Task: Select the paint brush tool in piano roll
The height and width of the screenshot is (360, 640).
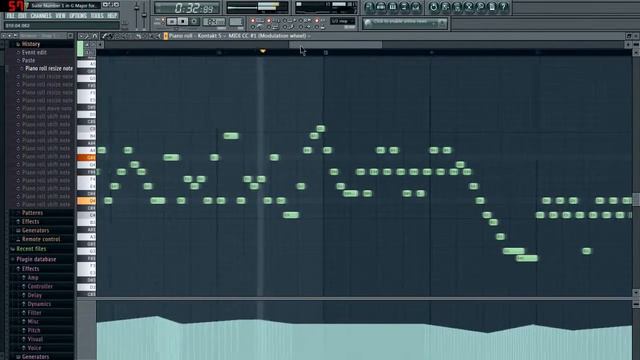Action: click(x=111, y=36)
